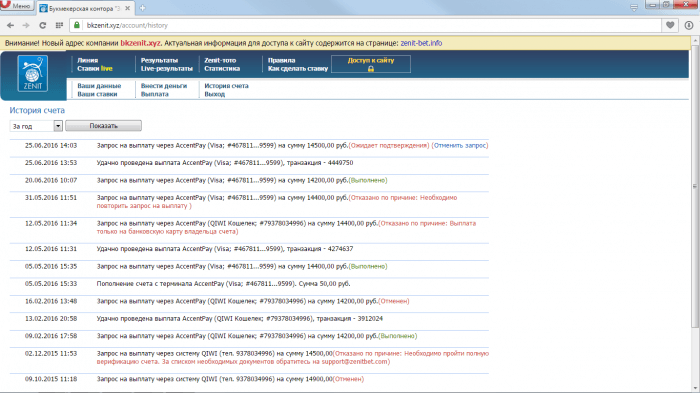This screenshot has width=700, height=393.
Task: Open Внести деньги menu item
Action: pyautogui.click(x=164, y=86)
